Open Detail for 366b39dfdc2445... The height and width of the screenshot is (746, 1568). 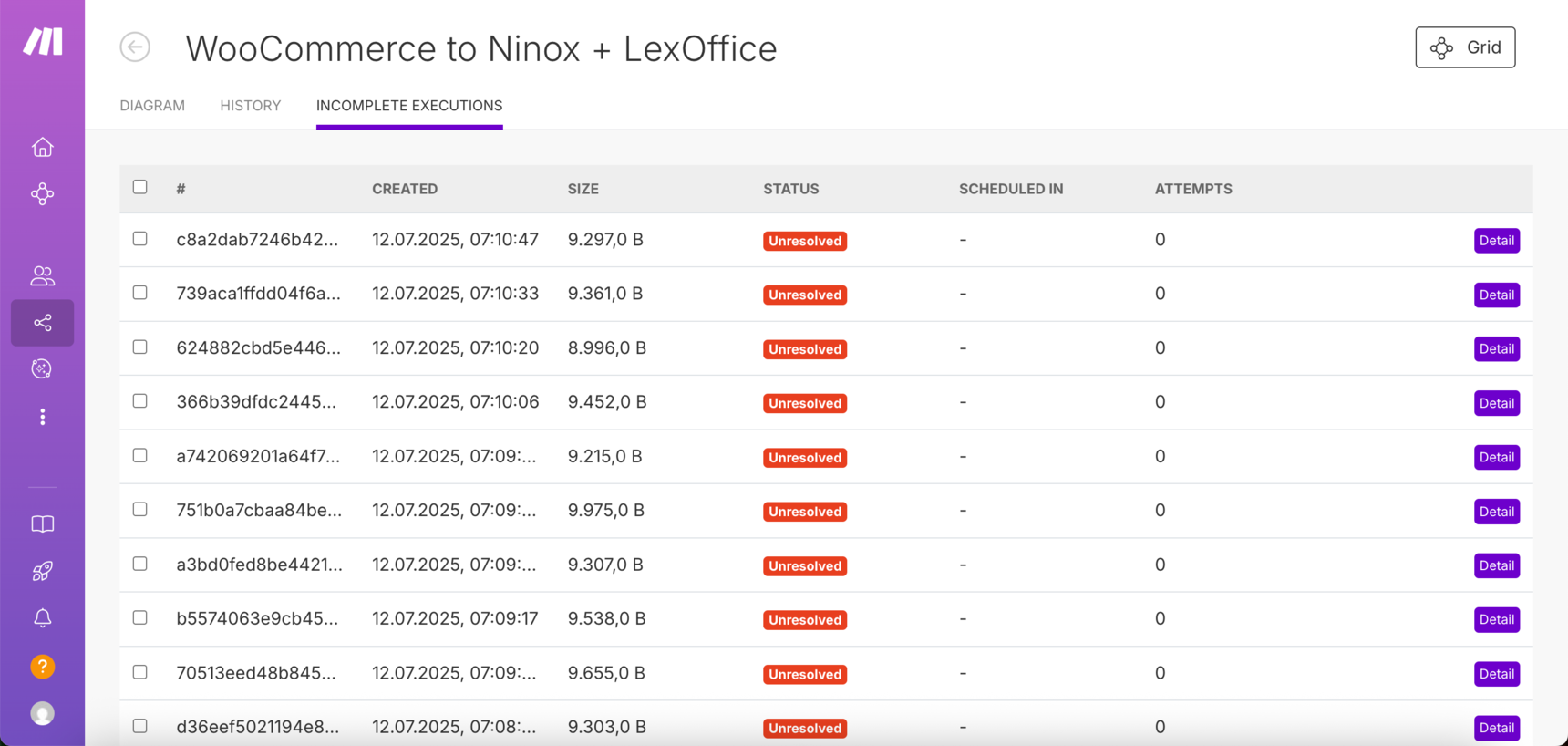1496,403
